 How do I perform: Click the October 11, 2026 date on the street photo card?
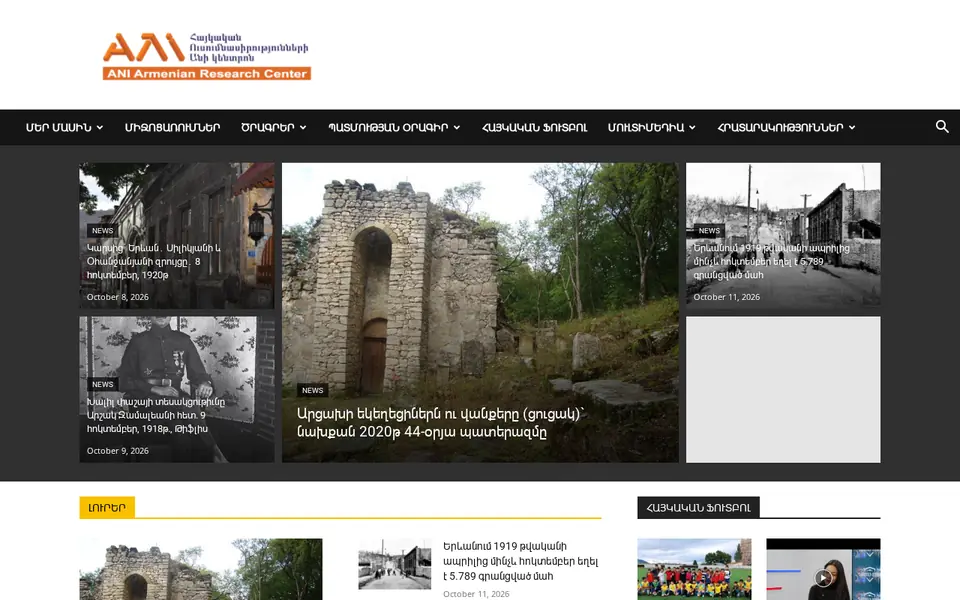pos(726,297)
